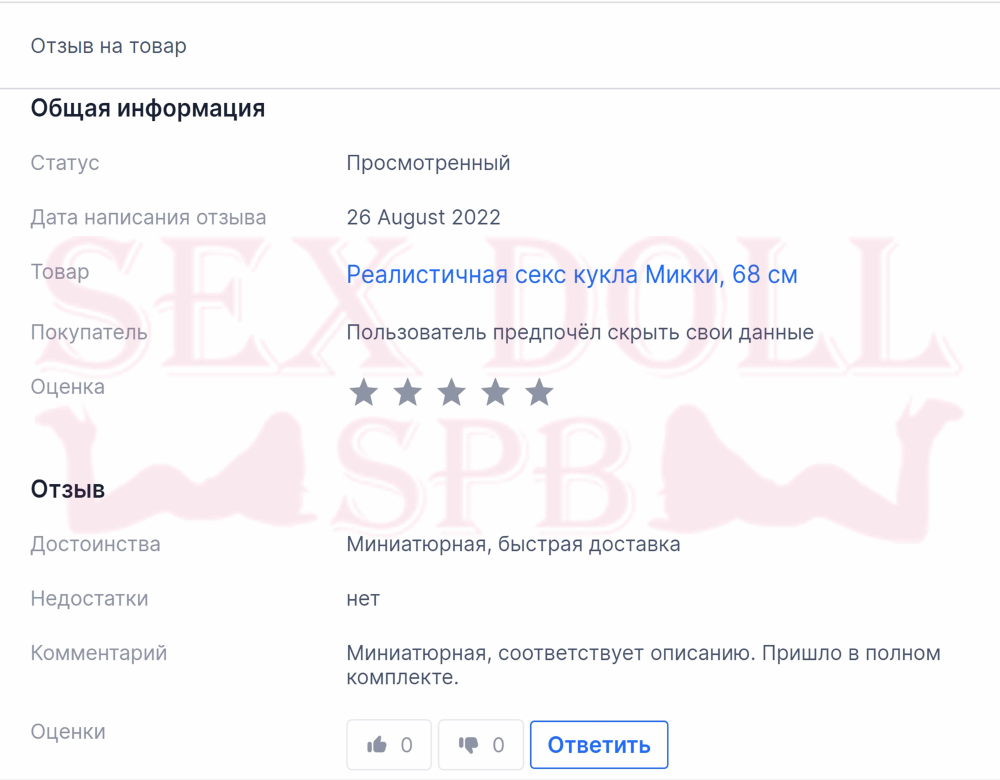Click the text Пользователь предпочёл скрыть свои данные
Screen dimensions: 1000x780
tap(580, 332)
